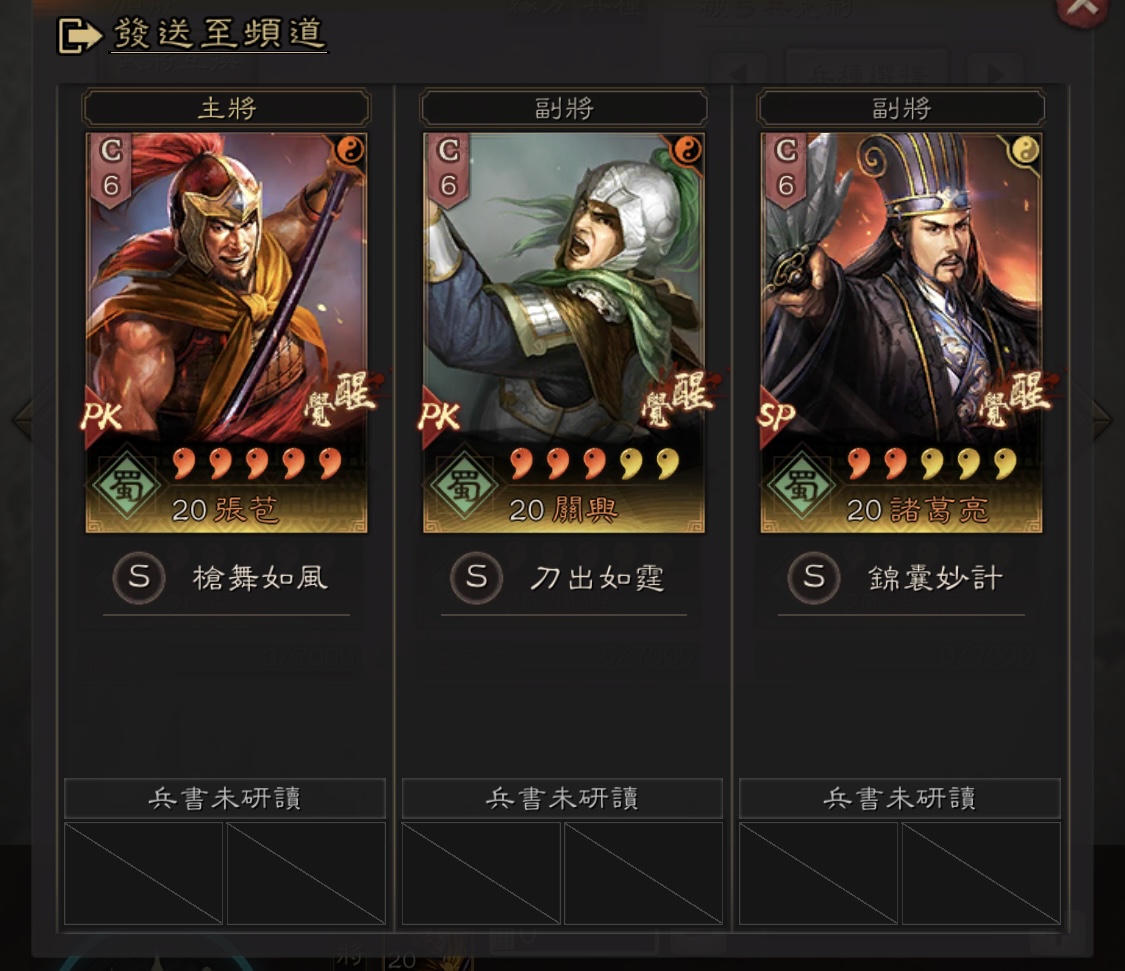The image size is (1125, 971).
Task: Select the 關興 general card
Action: point(564,332)
